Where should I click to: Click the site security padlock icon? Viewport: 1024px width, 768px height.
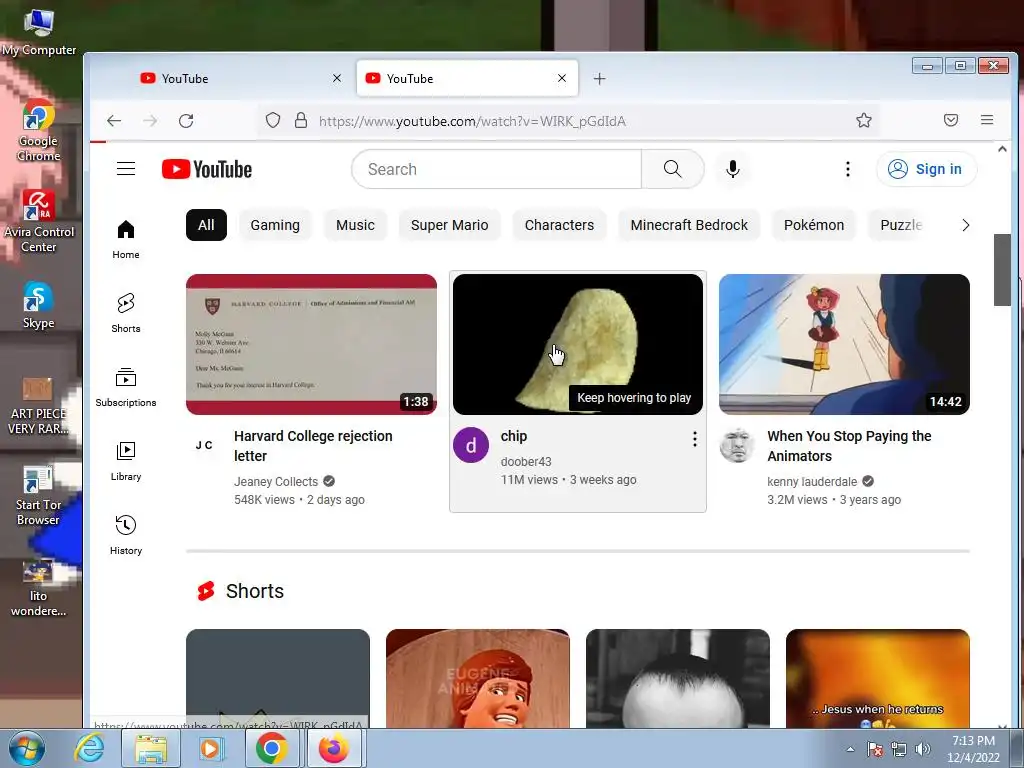point(300,120)
